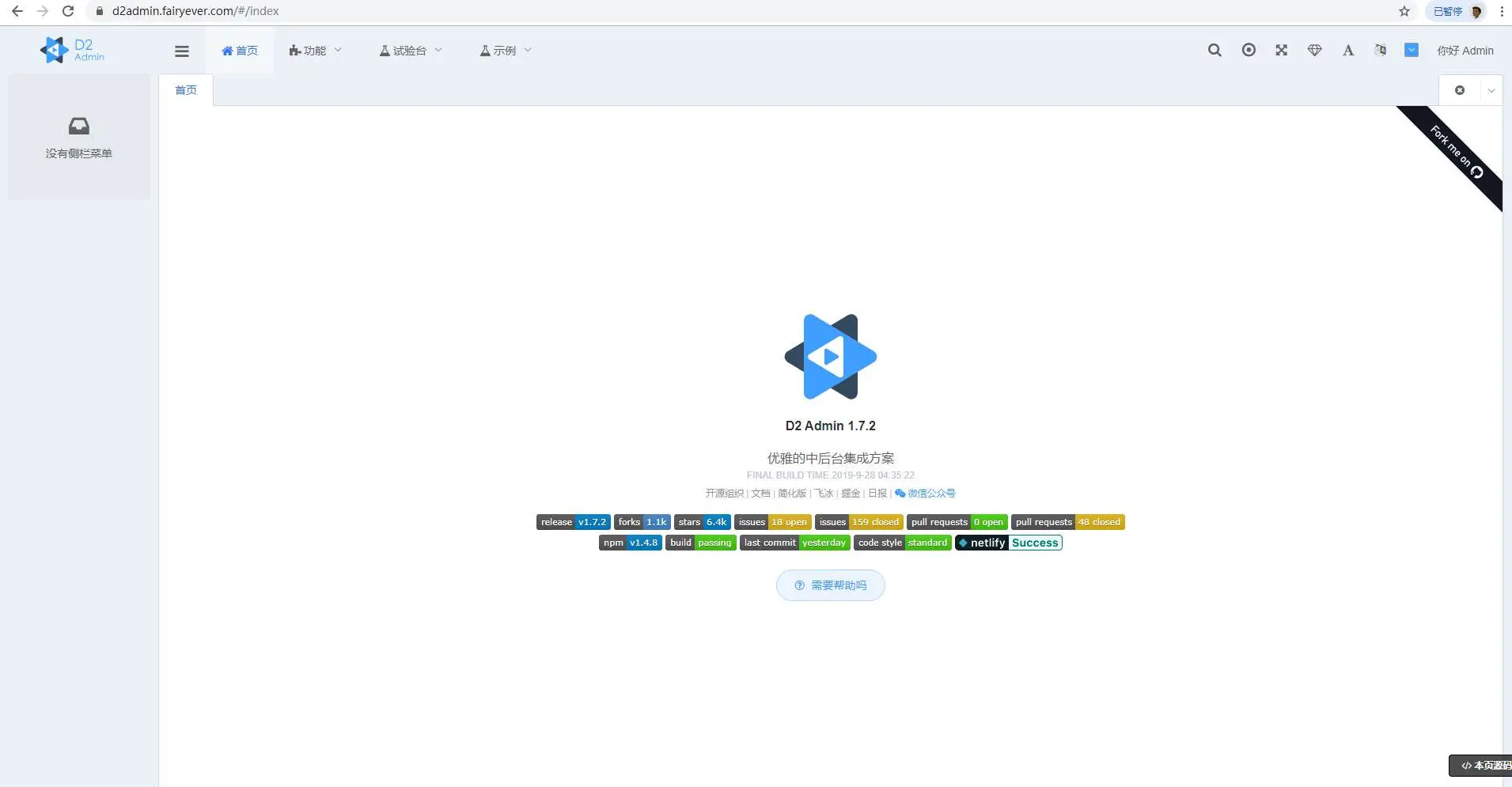Open the 日报 link
1512x787 pixels.
(877, 494)
